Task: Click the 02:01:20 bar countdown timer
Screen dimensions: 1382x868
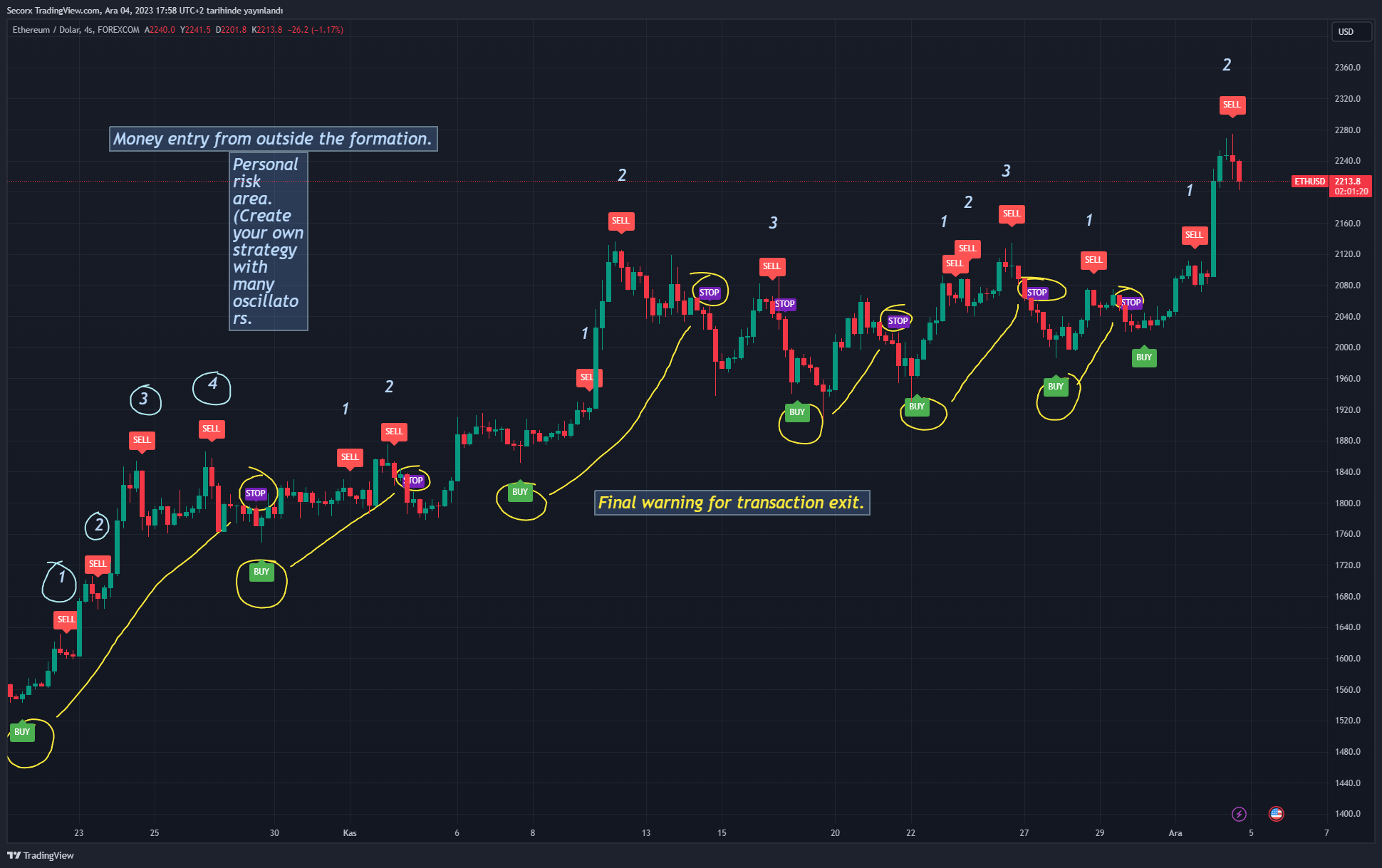Action: pos(1351,192)
